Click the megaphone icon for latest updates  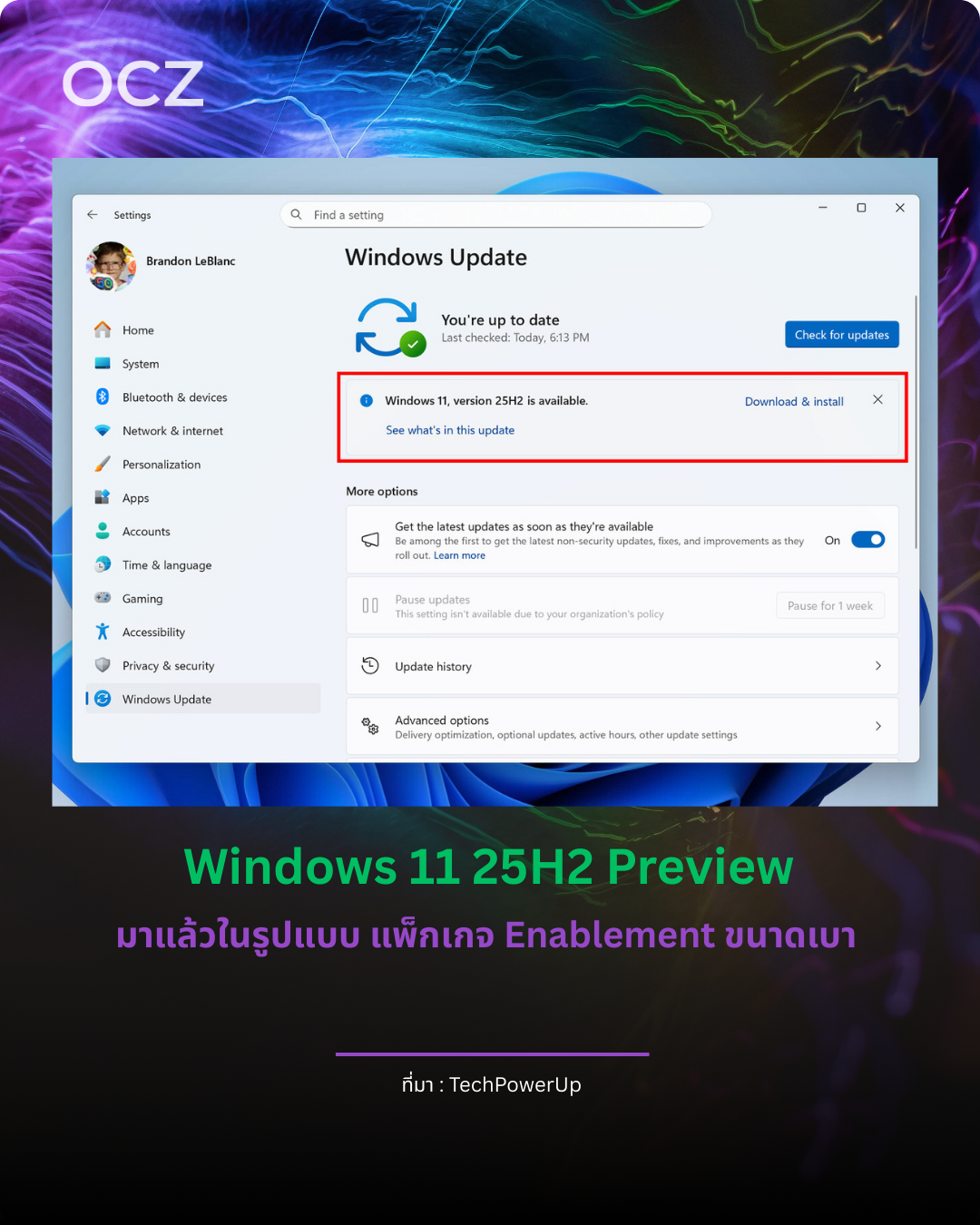click(370, 540)
